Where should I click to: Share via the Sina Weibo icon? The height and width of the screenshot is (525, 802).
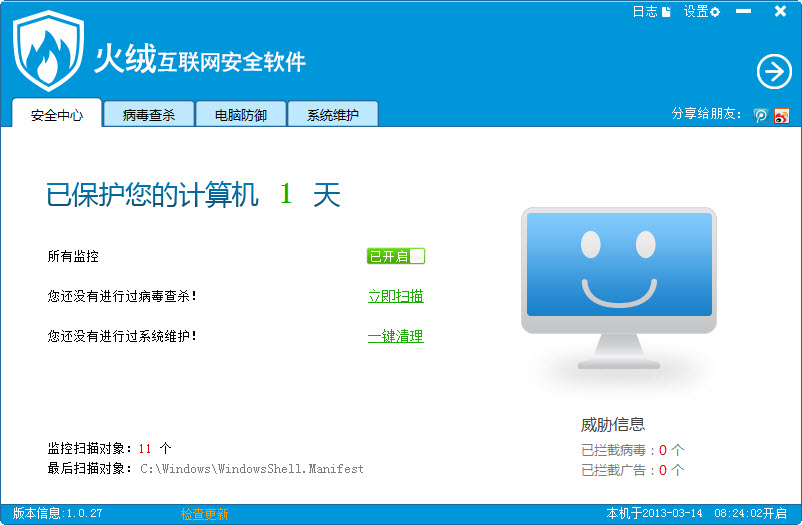(782, 116)
